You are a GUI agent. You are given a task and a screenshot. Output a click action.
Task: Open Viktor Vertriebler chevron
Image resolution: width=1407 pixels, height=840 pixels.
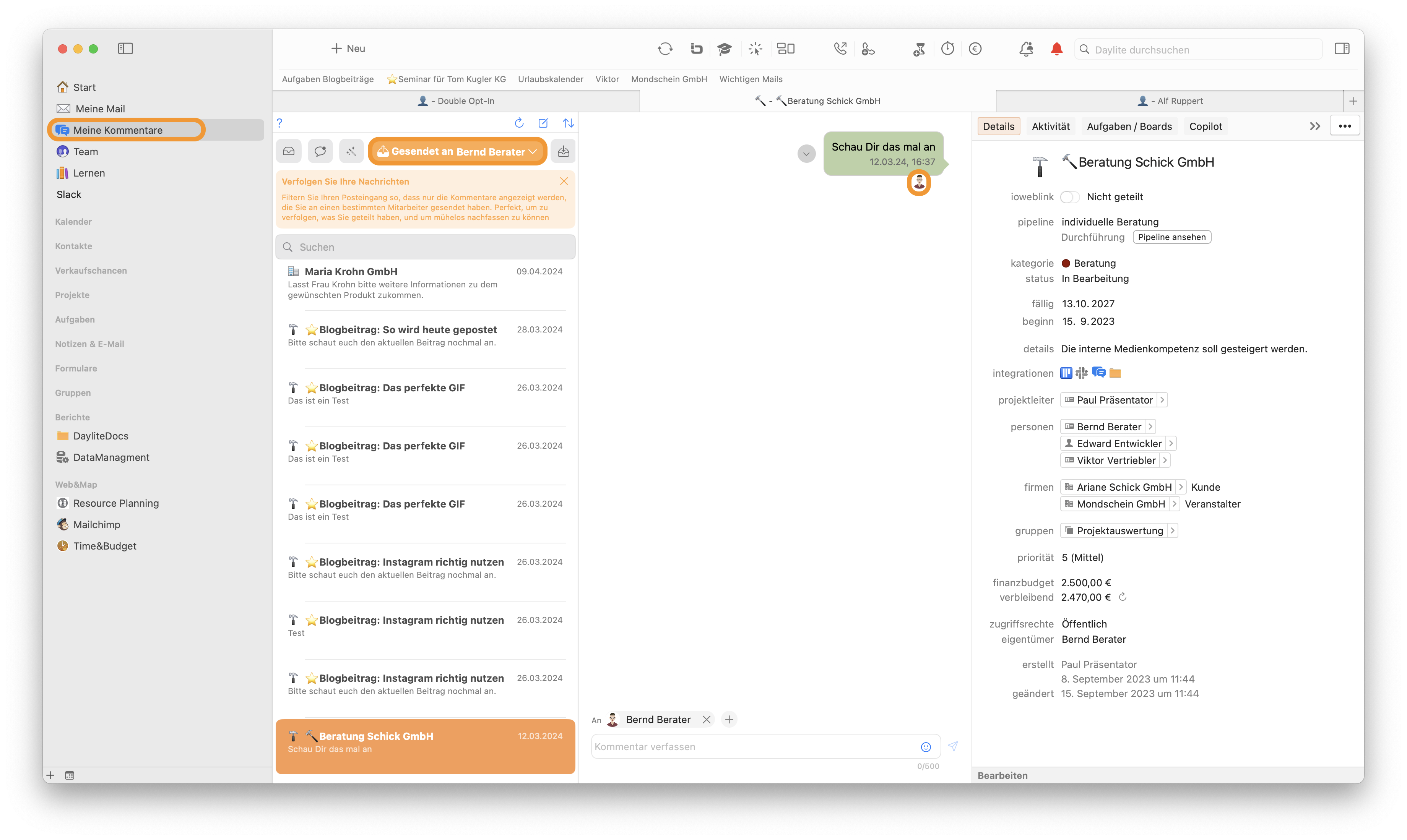(1165, 461)
